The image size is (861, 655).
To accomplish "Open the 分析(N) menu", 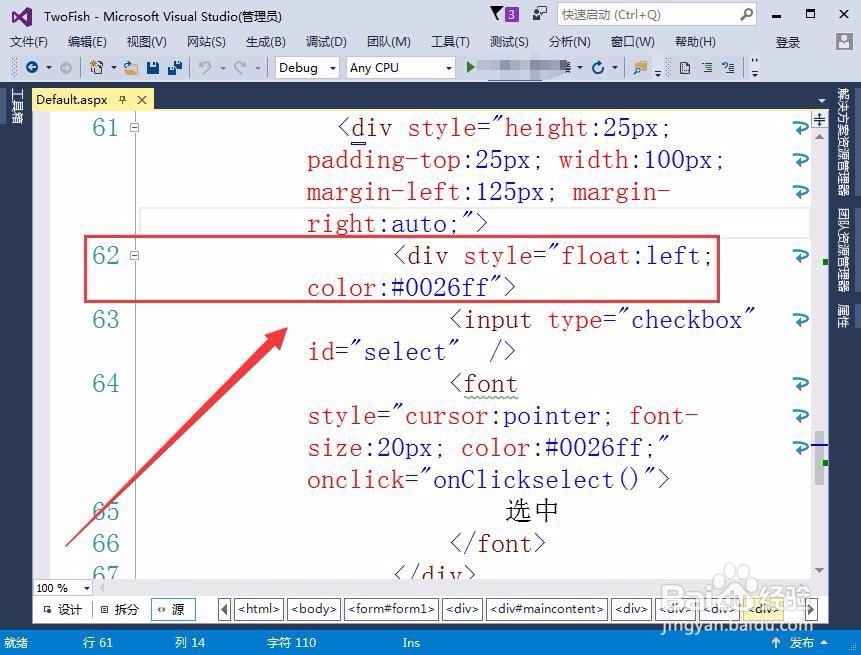I will [569, 42].
